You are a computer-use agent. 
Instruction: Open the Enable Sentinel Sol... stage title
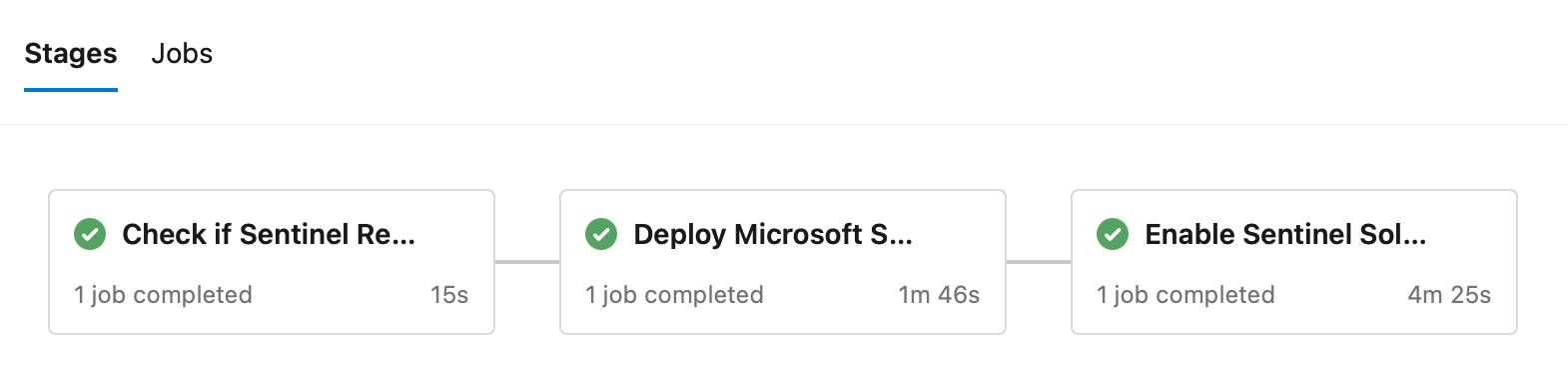[1285, 234]
